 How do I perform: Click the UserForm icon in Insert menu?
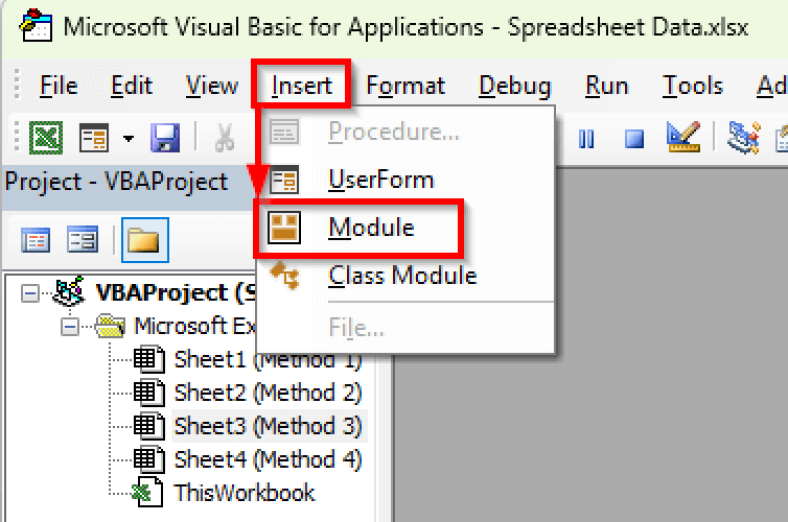(284, 180)
